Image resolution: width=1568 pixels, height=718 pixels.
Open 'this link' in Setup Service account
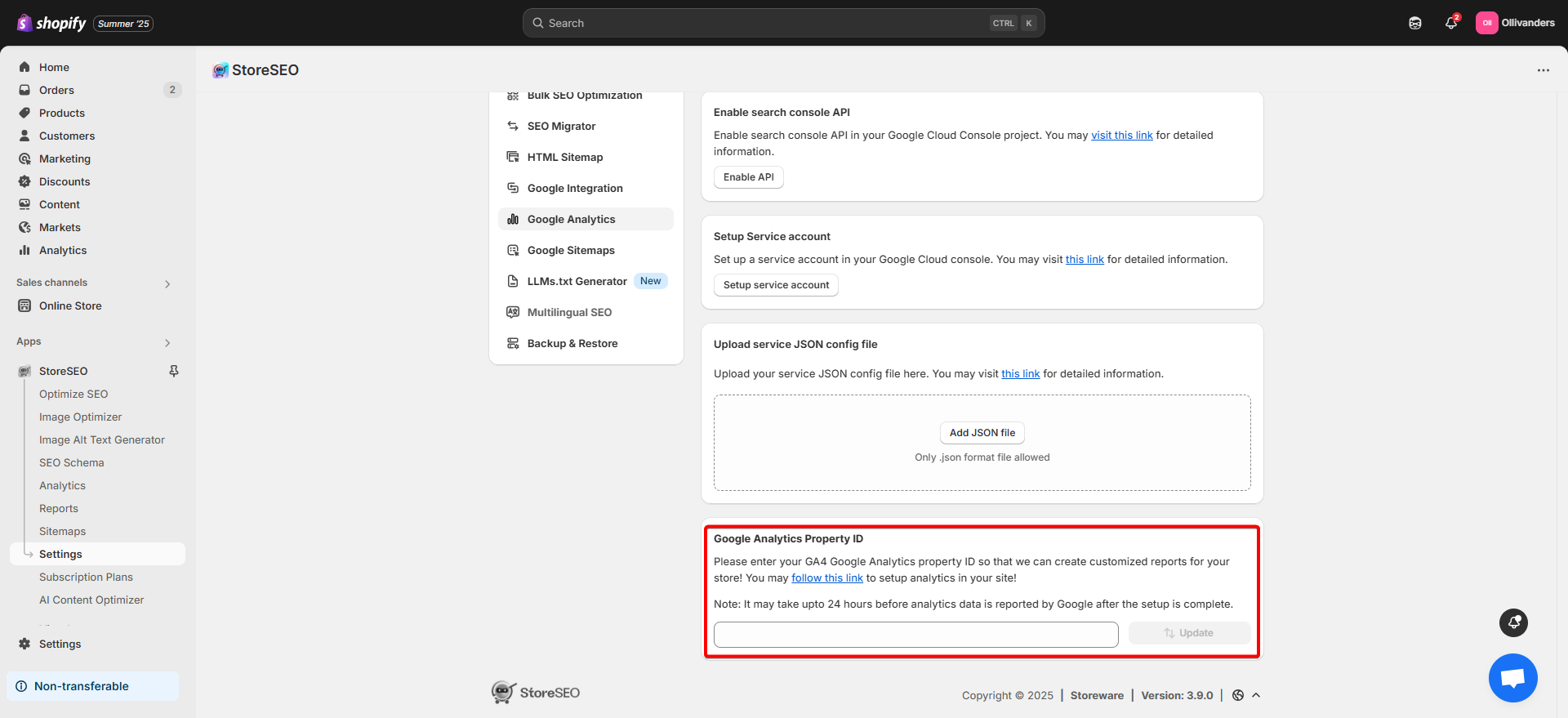(x=1085, y=260)
